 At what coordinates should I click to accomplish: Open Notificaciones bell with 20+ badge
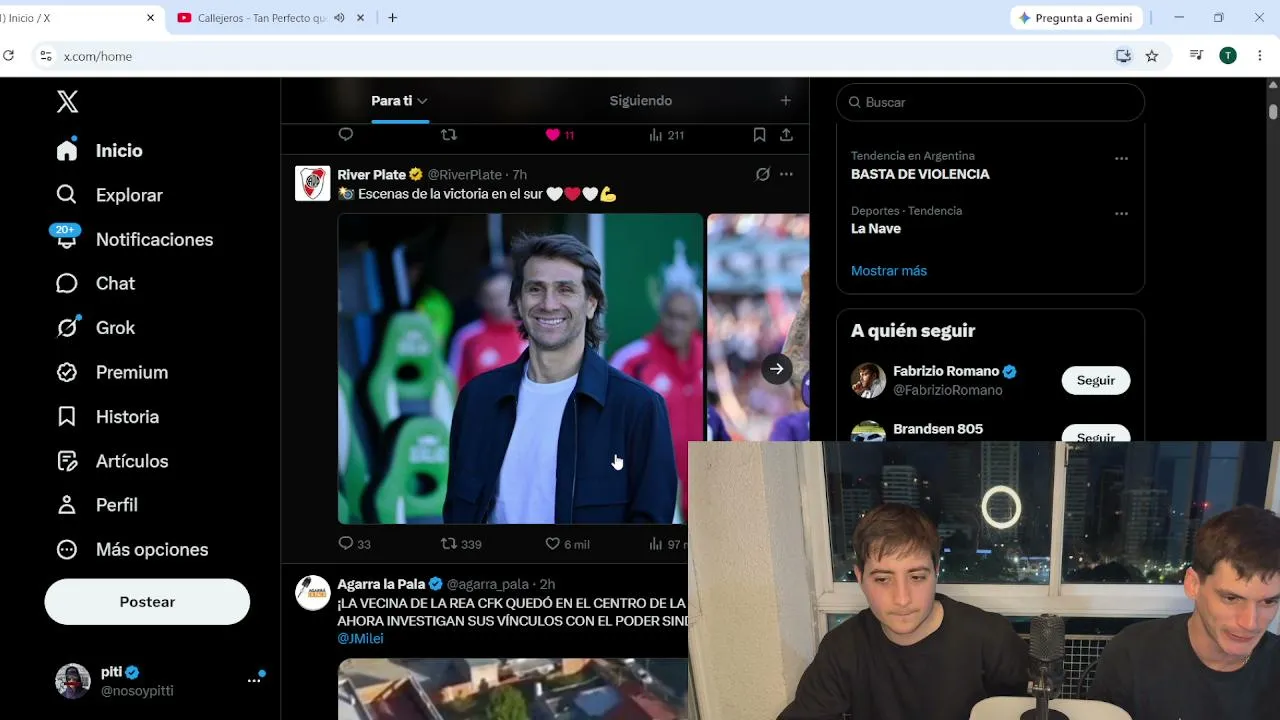[67, 239]
